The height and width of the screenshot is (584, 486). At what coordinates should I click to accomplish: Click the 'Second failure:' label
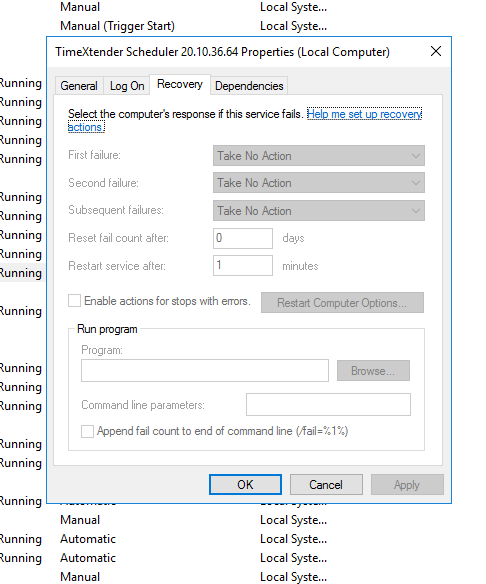[x=103, y=183]
